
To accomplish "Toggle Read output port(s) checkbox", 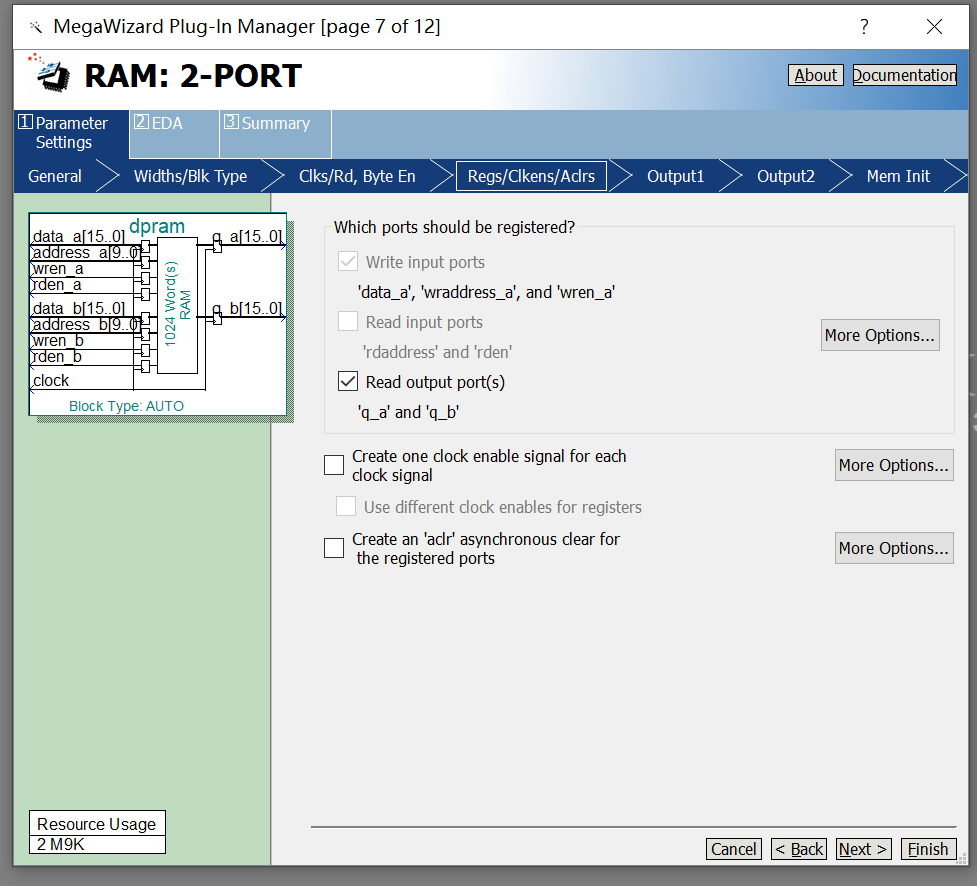I will coord(348,382).
